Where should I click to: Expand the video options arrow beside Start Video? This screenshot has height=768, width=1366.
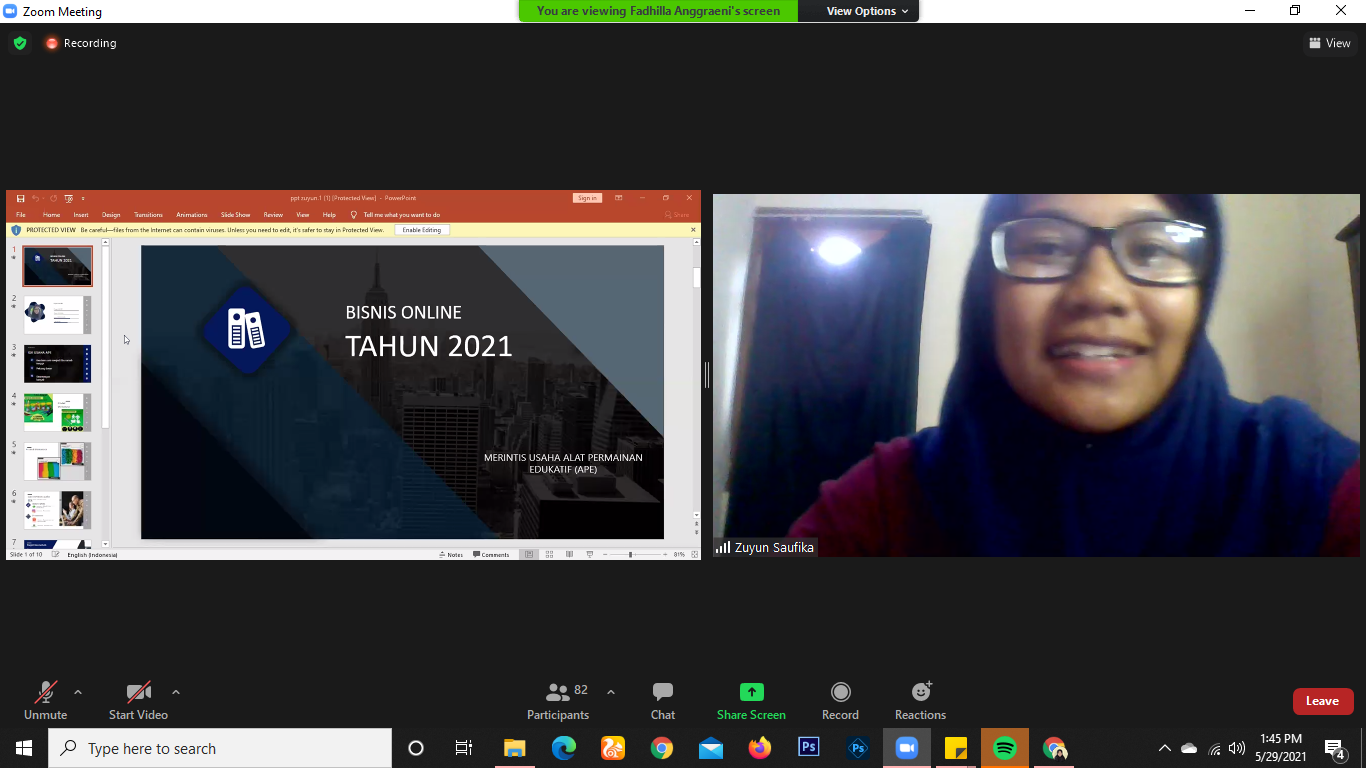(176, 692)
